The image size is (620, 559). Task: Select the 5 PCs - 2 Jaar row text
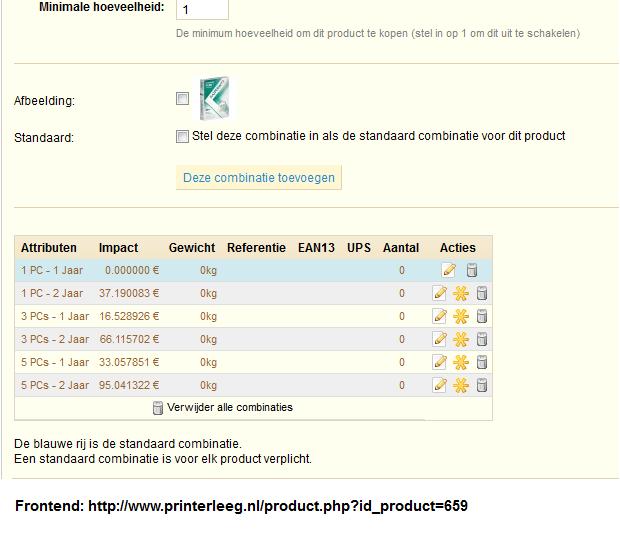pyautogui.click(x=55, y=385)
